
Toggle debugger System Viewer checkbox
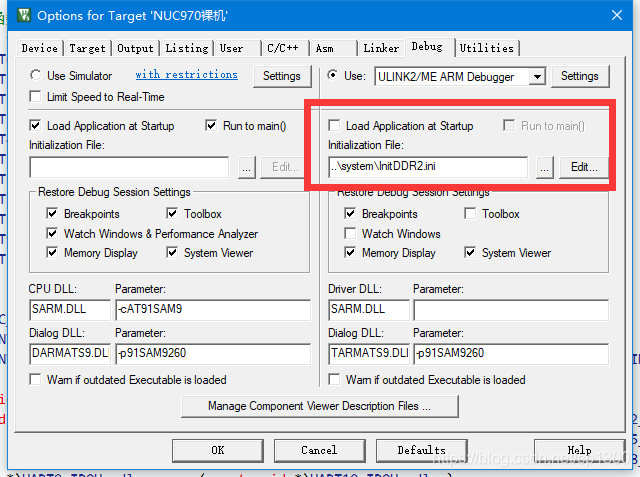point(470,253)
